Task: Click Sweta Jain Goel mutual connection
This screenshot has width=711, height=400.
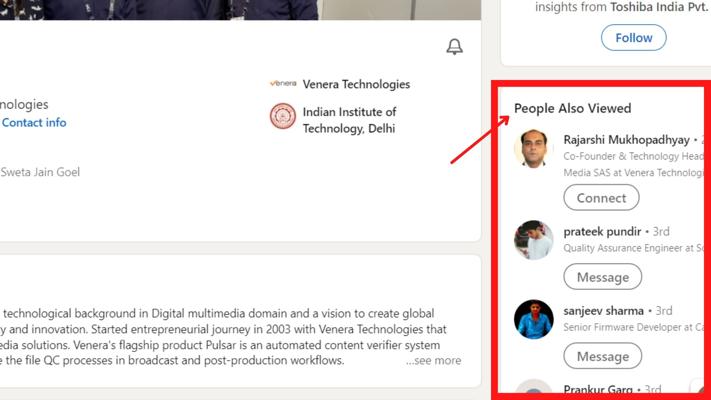Action: click(x=40, y=172)
